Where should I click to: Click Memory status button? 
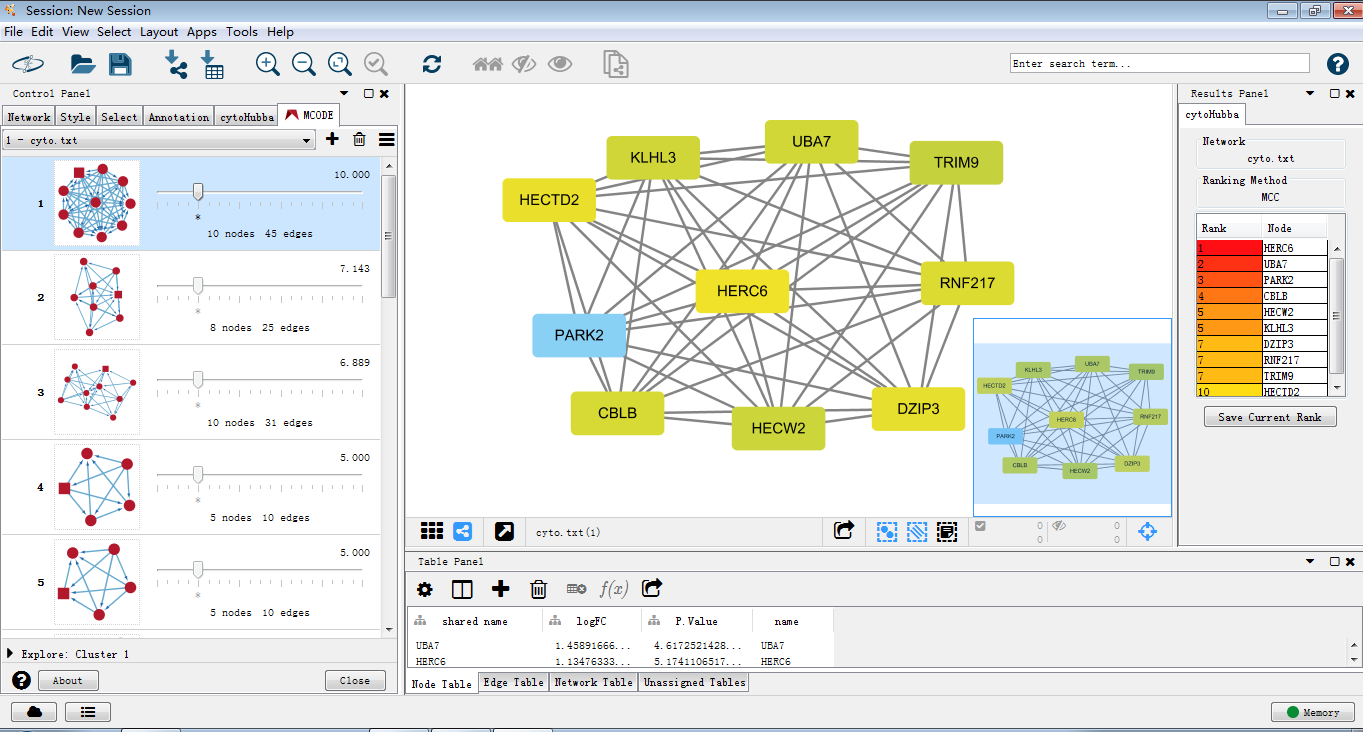point(1312,712)
